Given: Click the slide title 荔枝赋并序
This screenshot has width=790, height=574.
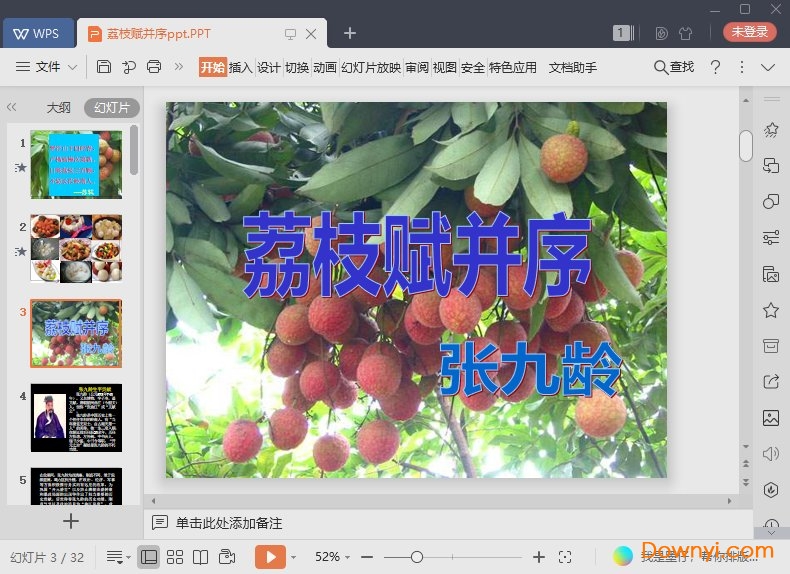Looking at the screenshot, I should [x=417, y=254].
